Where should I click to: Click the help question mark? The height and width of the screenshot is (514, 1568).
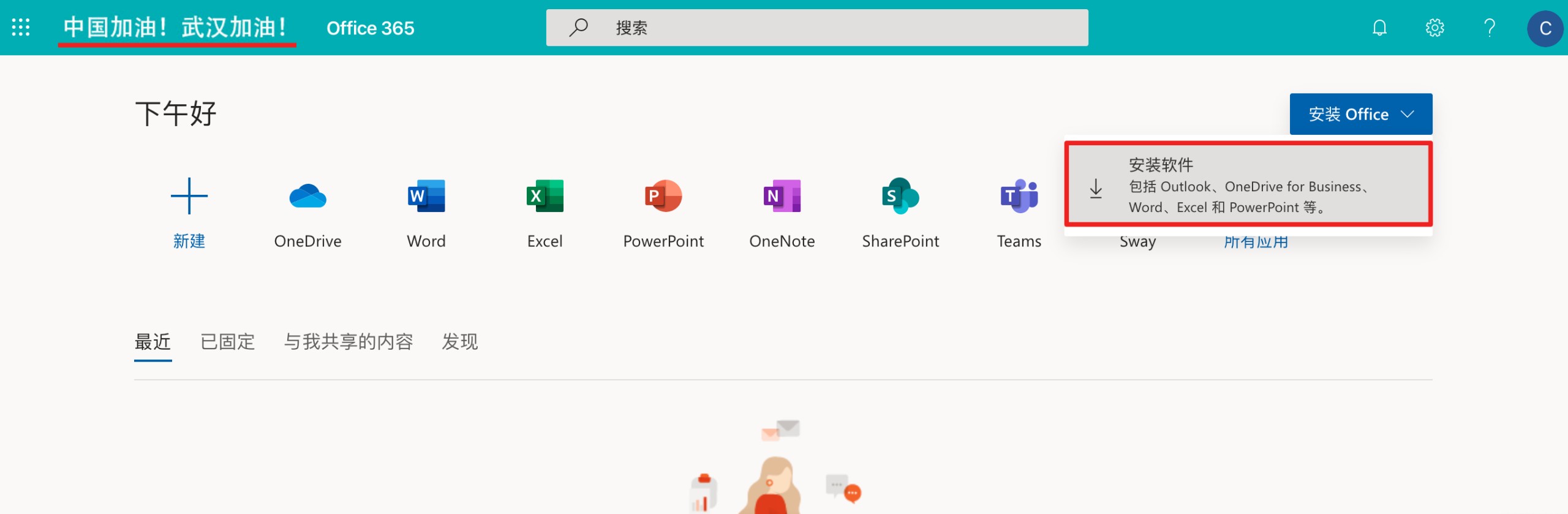(1490, 28)
